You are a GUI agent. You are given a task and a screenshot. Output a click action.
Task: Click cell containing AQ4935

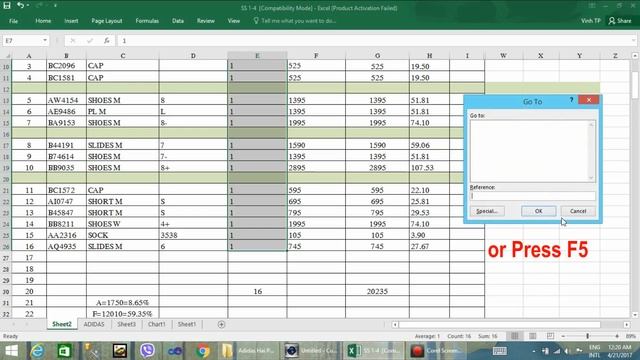coord(66,247)
